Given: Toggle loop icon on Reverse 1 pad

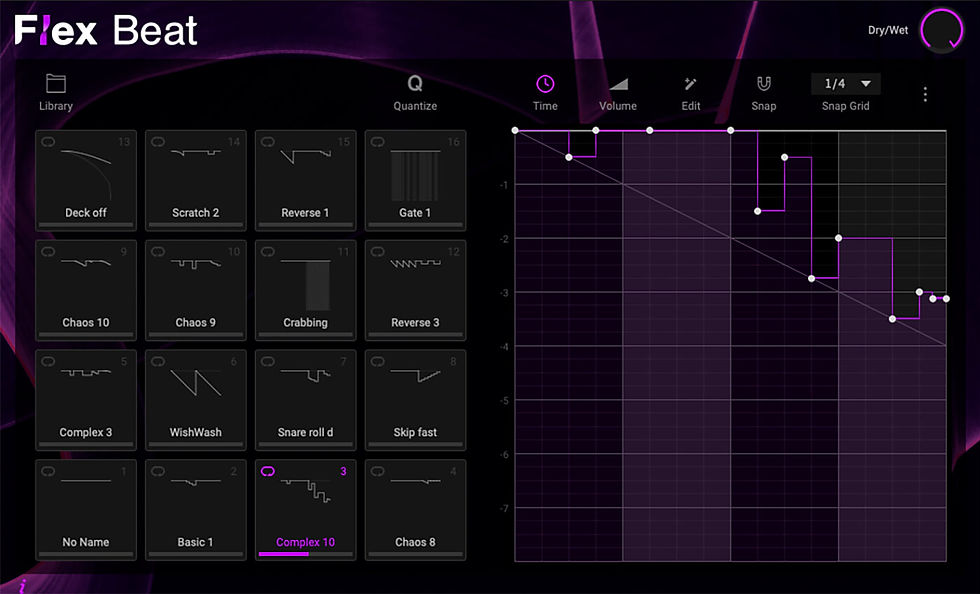Looking at the screenshot, I should pyautogui.click(x=268, y=142).
